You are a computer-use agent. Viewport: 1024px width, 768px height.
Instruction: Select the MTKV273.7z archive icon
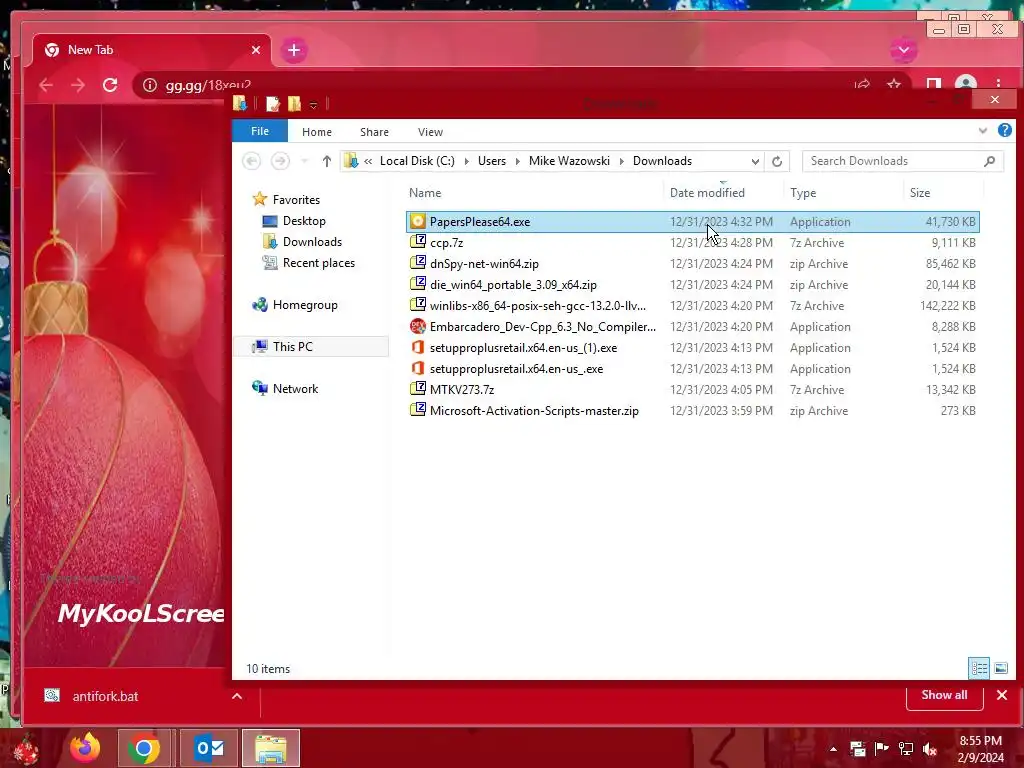(x=418, y=389)
